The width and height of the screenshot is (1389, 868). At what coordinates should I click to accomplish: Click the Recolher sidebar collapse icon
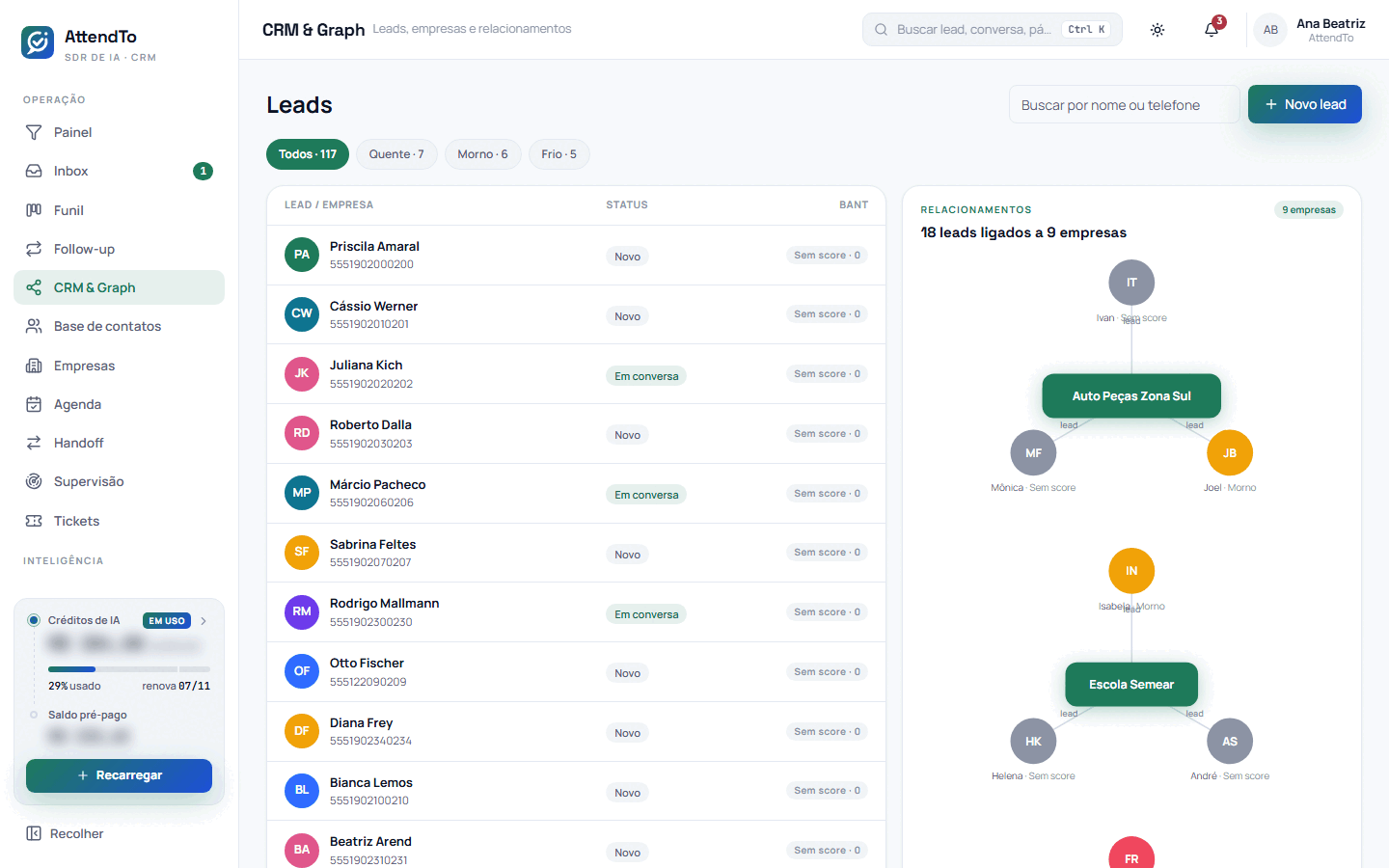34,833
